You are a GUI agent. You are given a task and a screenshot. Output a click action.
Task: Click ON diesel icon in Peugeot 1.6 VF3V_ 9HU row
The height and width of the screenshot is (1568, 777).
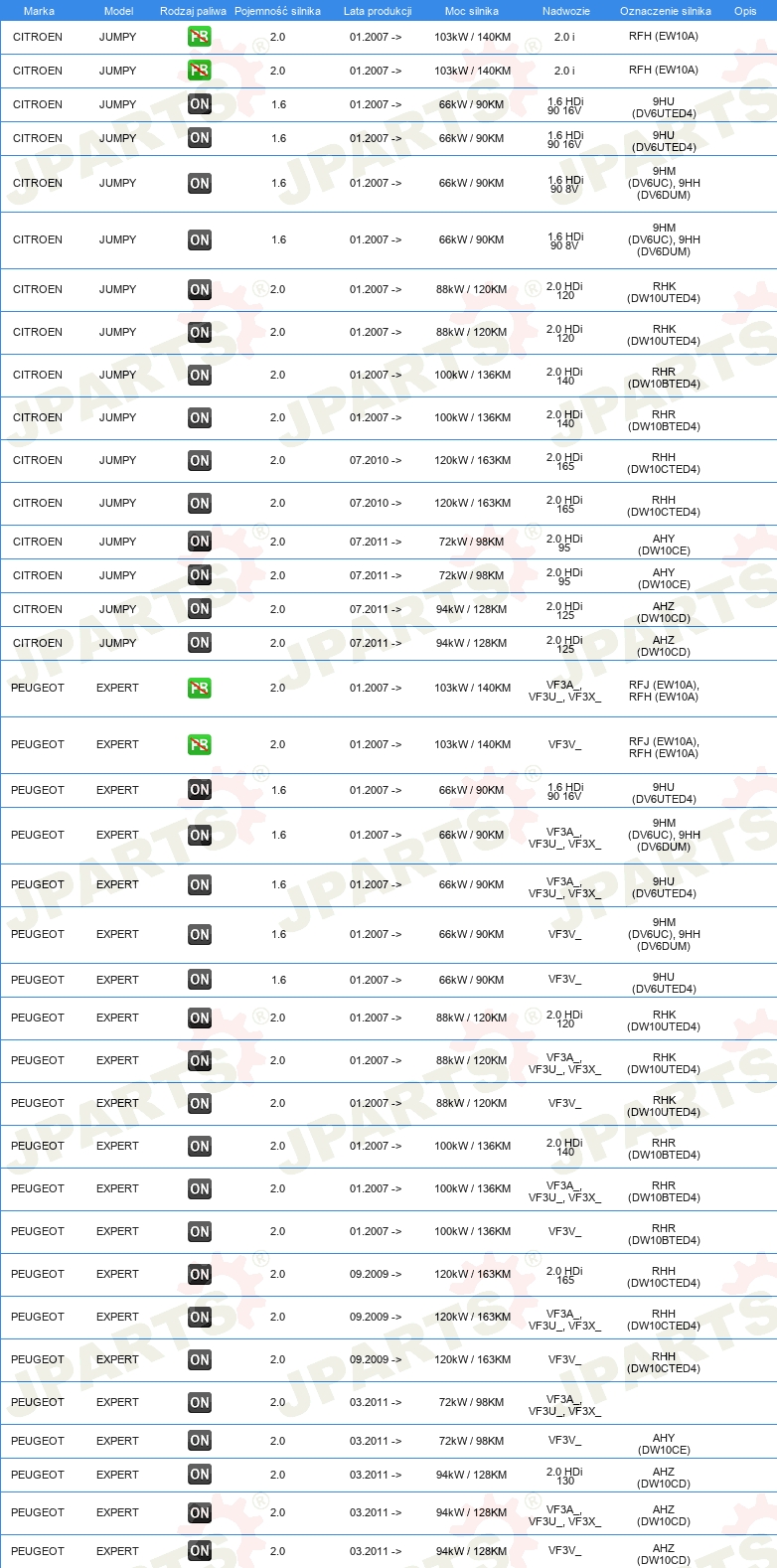click(x=200, y=980)
